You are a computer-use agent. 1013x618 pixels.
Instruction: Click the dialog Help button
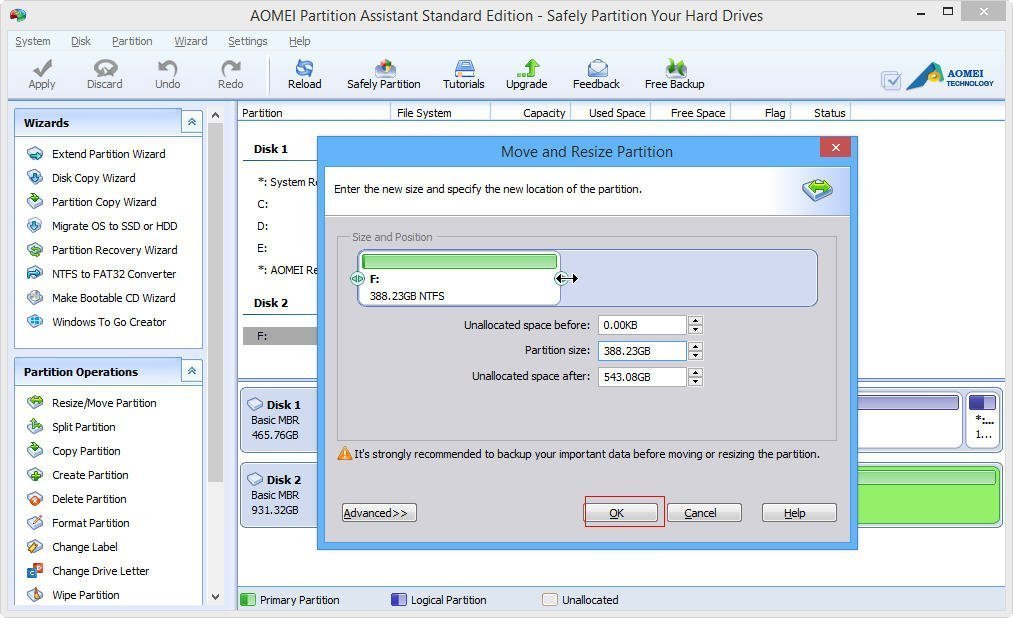pos(799,513)
